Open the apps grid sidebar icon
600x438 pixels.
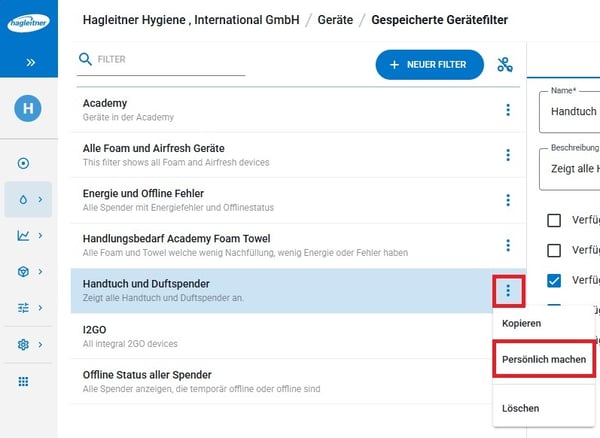[23, 381]
